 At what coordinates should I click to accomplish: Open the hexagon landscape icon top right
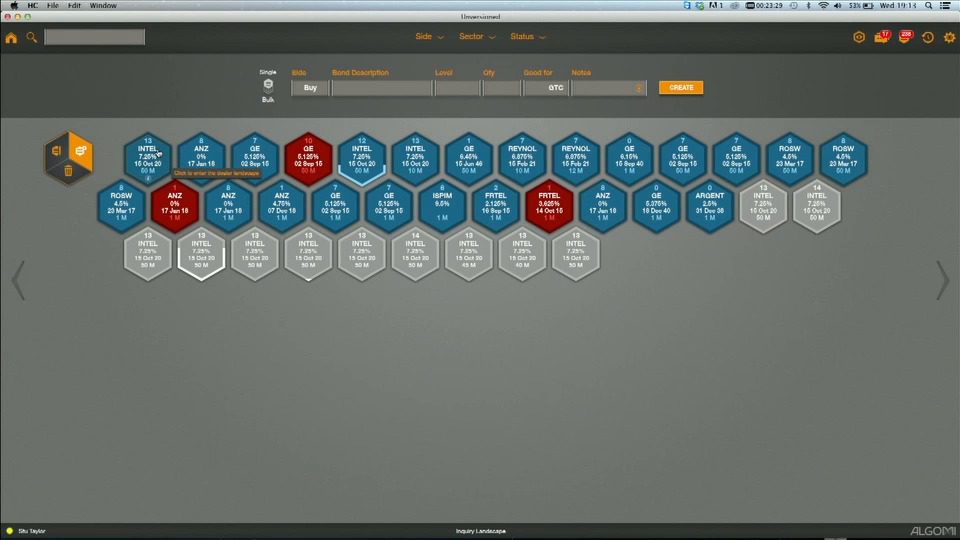click(859, 37)
